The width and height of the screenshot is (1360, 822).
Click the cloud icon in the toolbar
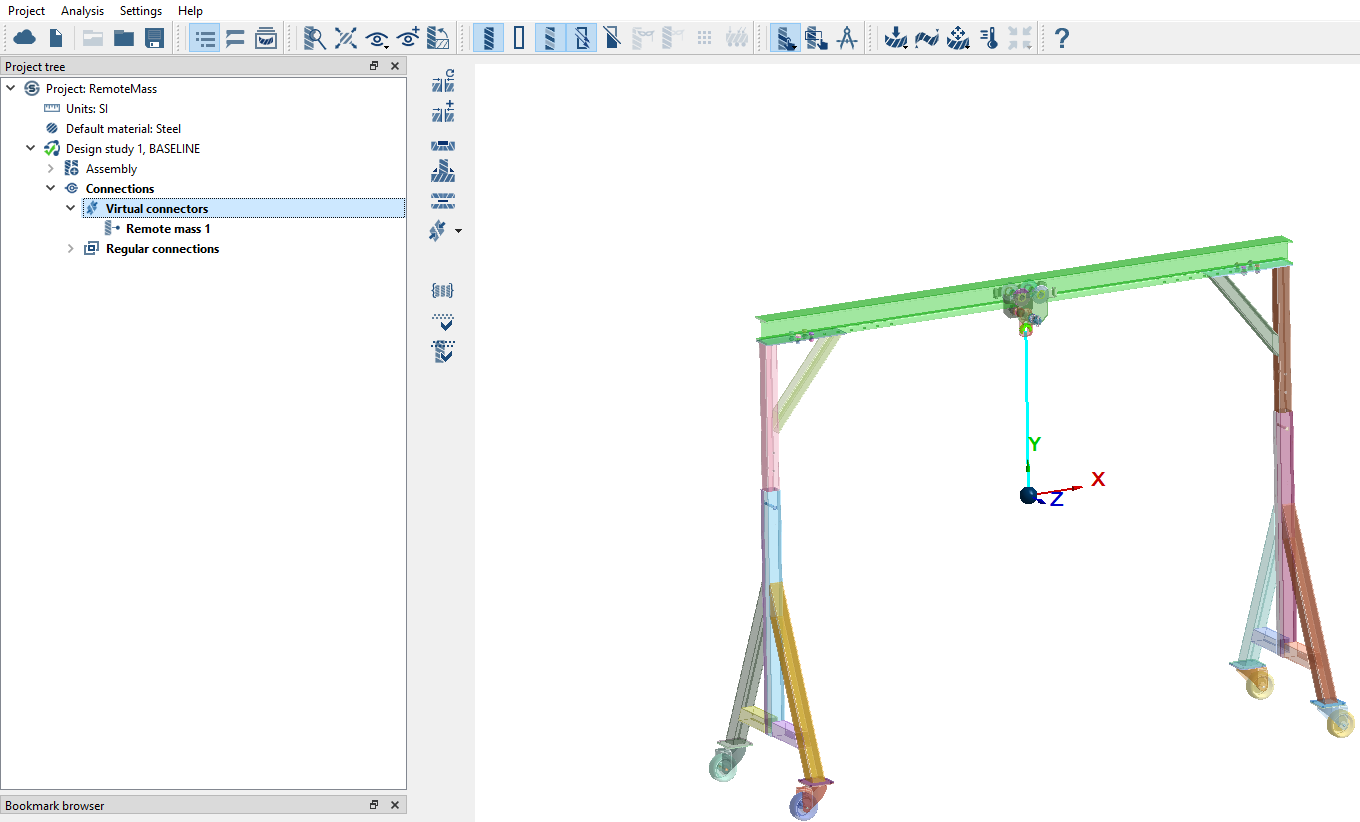tap(24, 38)
